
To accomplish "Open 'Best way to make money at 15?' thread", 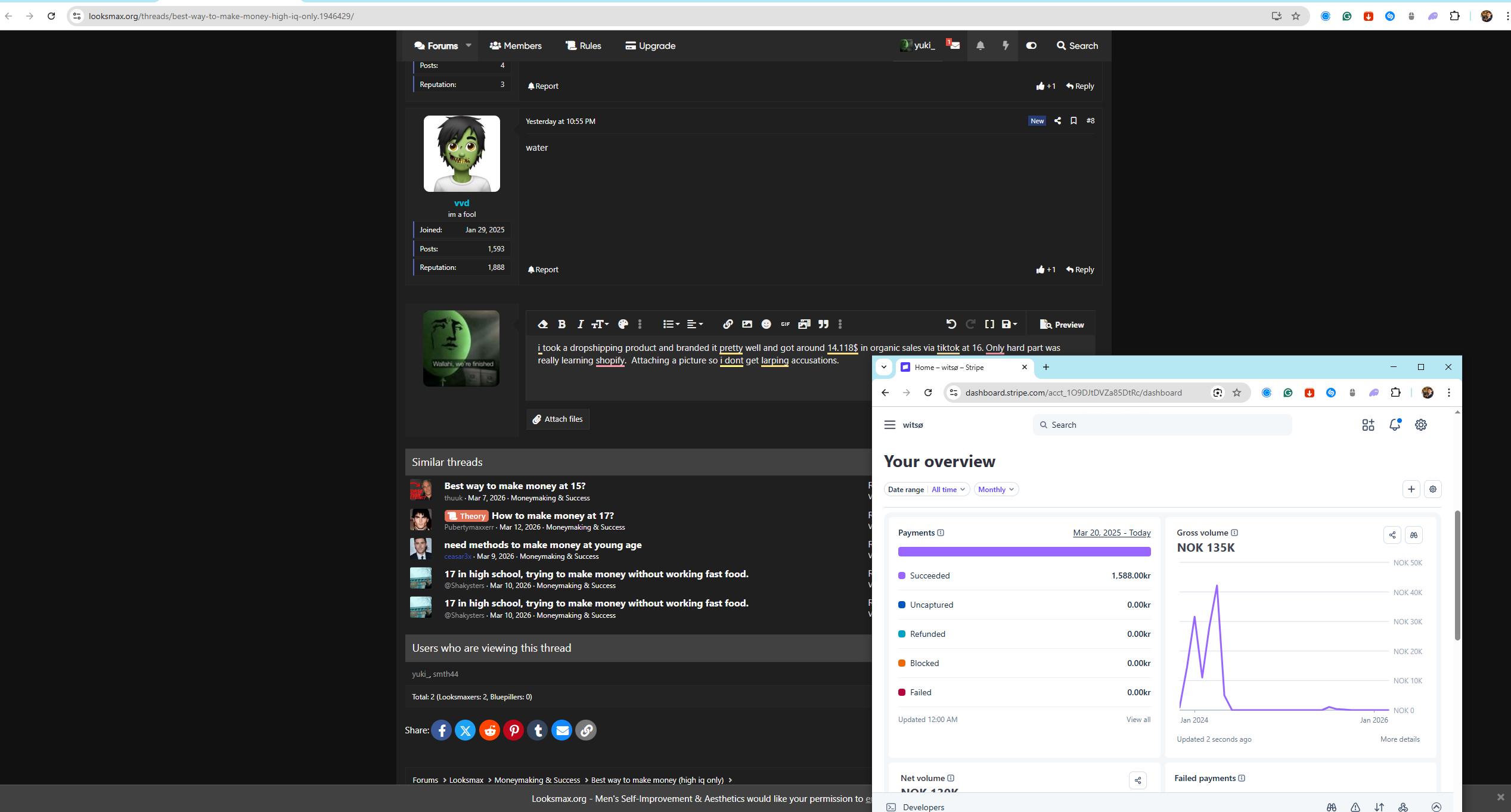I will (514, 486).
